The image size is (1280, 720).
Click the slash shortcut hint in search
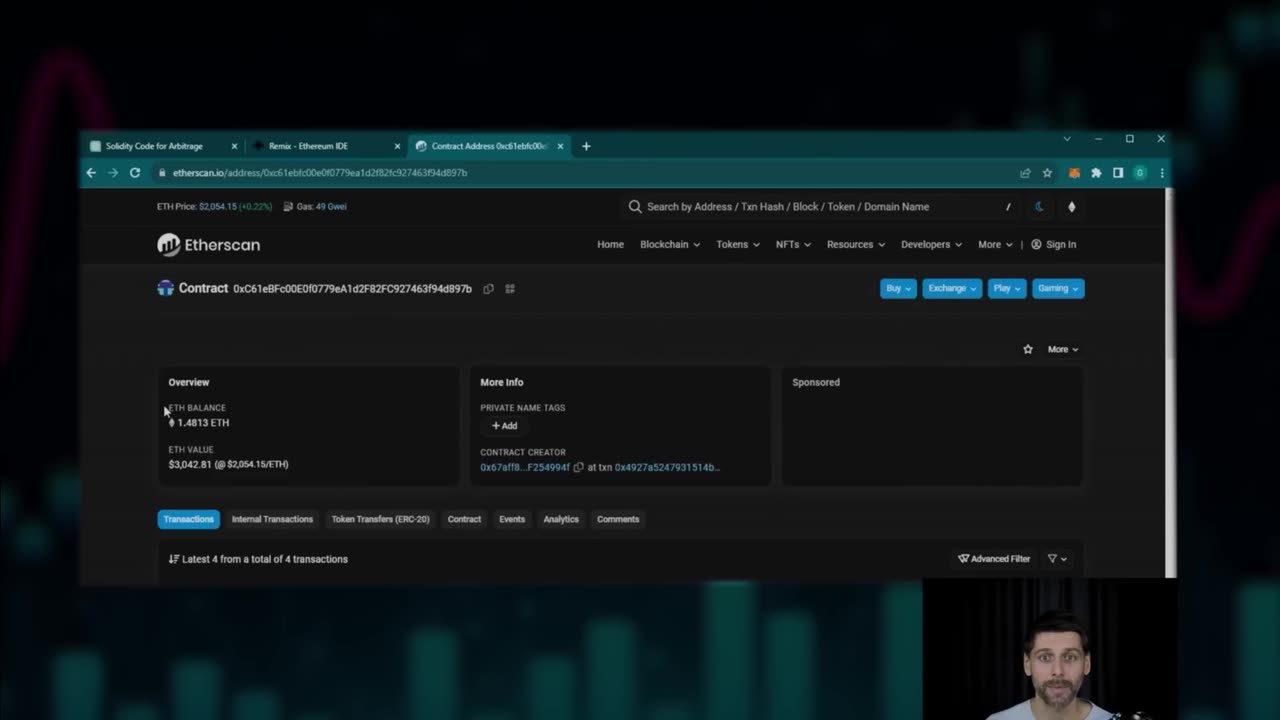pyautogui.click(x=1008, y=207)
